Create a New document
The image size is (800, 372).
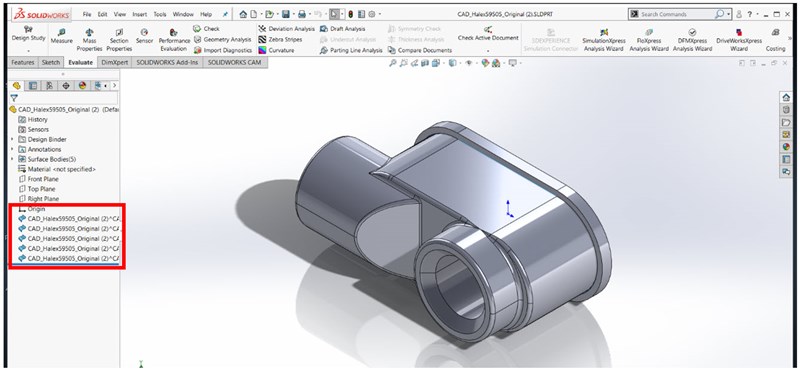tap(253, 14)
